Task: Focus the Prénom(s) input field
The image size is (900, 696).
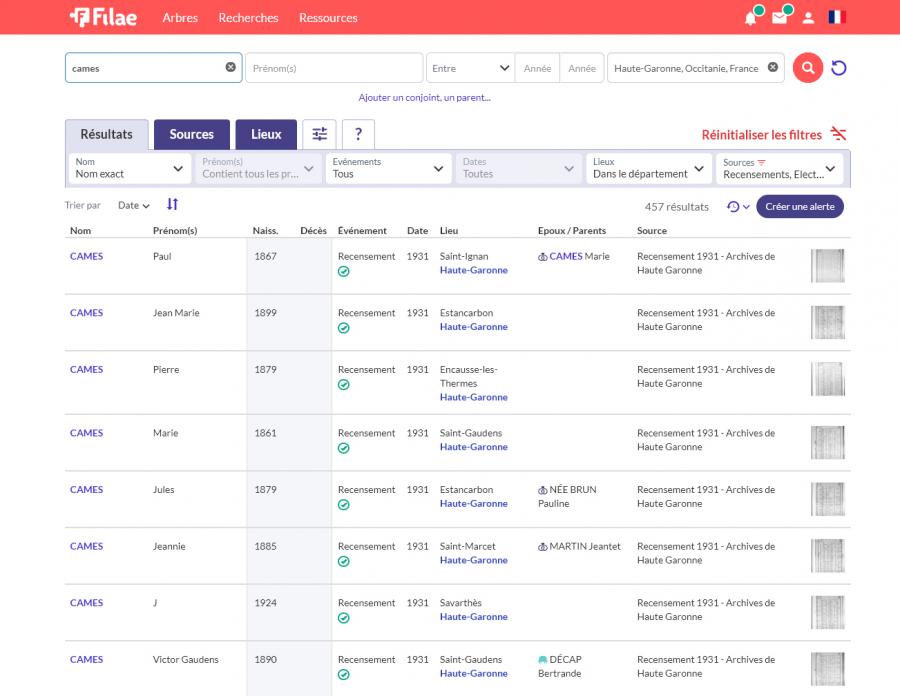Action: coord(334,68)
